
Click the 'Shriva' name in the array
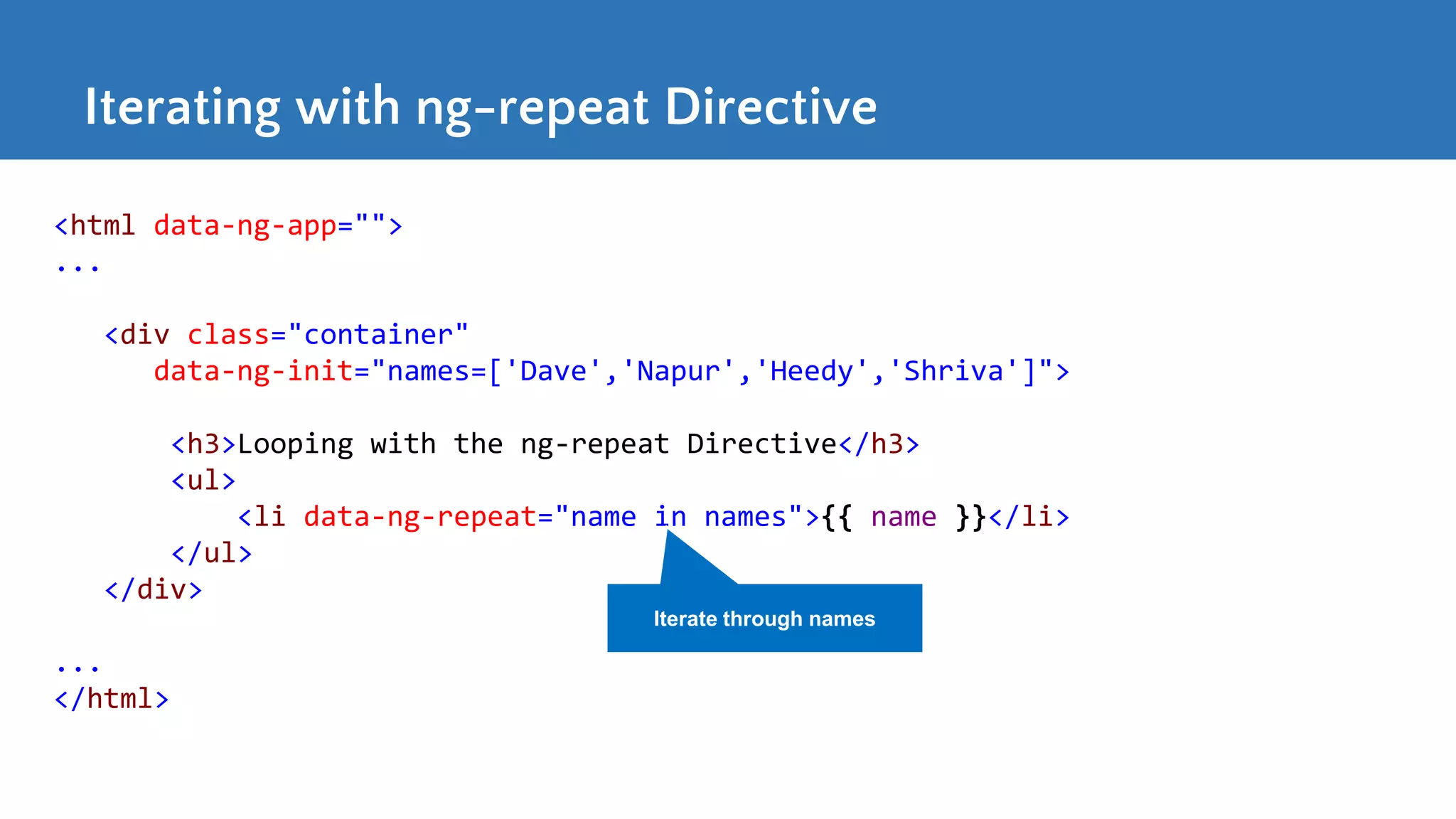click(953, 371)
